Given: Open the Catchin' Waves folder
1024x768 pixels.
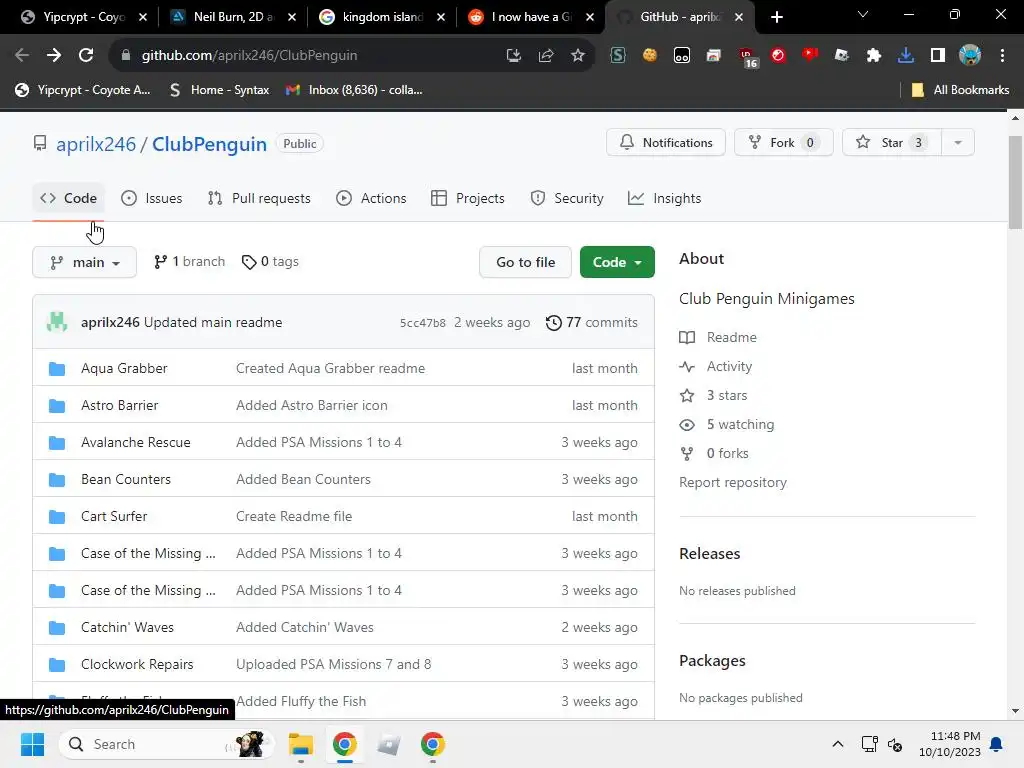Looking at the screenshot, I should pos(127,628).
